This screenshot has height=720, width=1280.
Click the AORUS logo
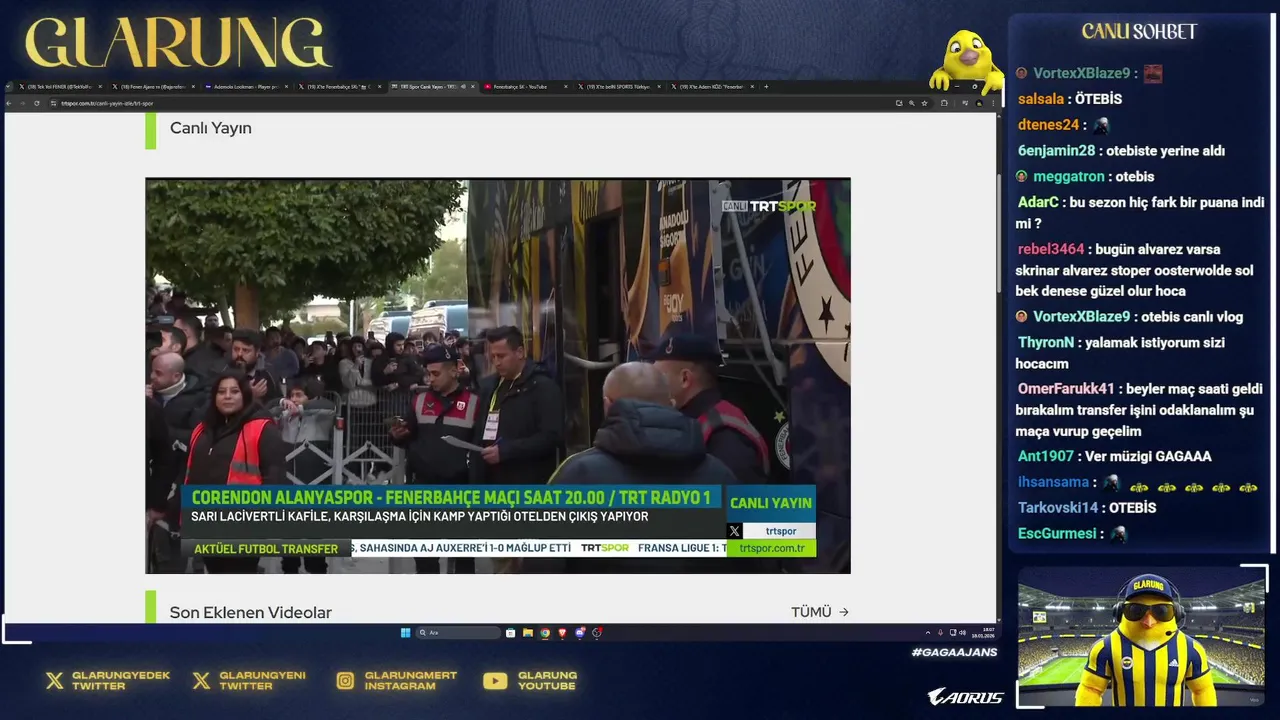[x=965, y=697]
